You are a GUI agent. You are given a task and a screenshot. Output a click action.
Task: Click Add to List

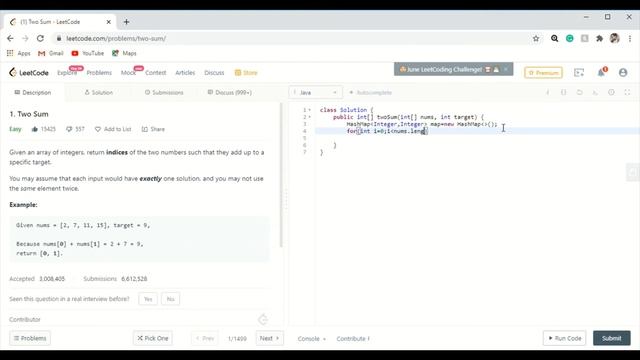point(113,129)
